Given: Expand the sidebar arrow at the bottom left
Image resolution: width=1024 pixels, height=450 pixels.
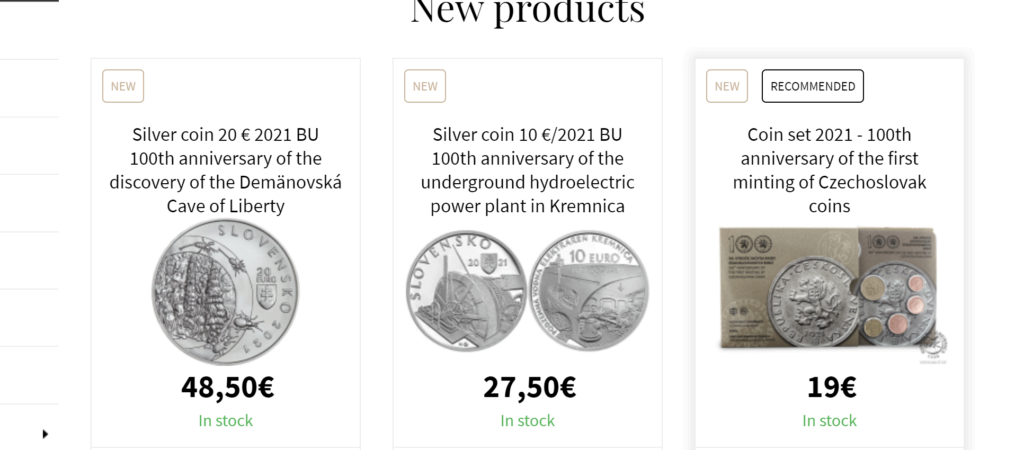Looking at the screenshot, I should tap(45, 434).
